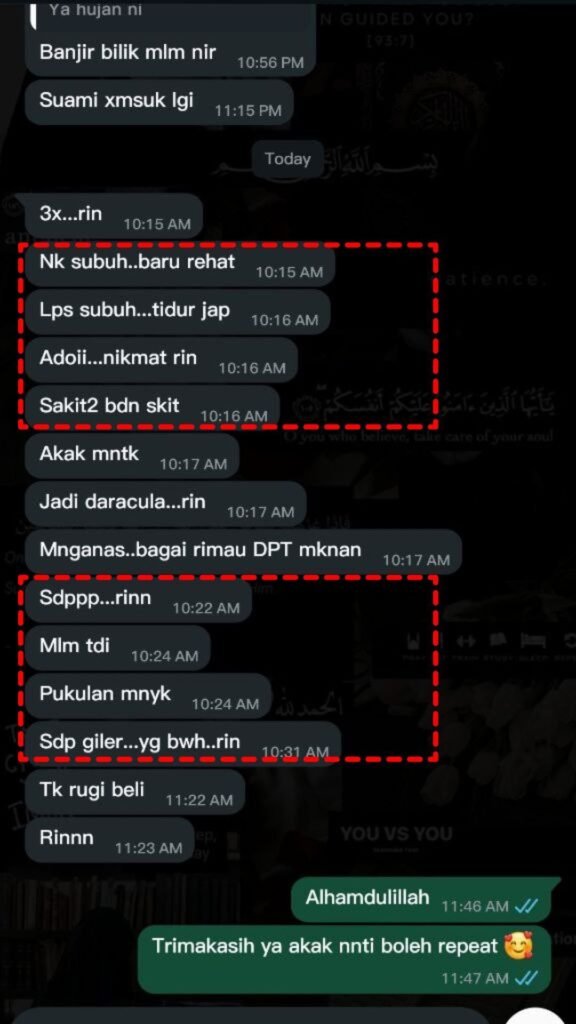Image resolution: width=576 pixels, height=1024 pixels.
Task: Tap message 'Sakit2 bdn skit'
Action: 152,407
